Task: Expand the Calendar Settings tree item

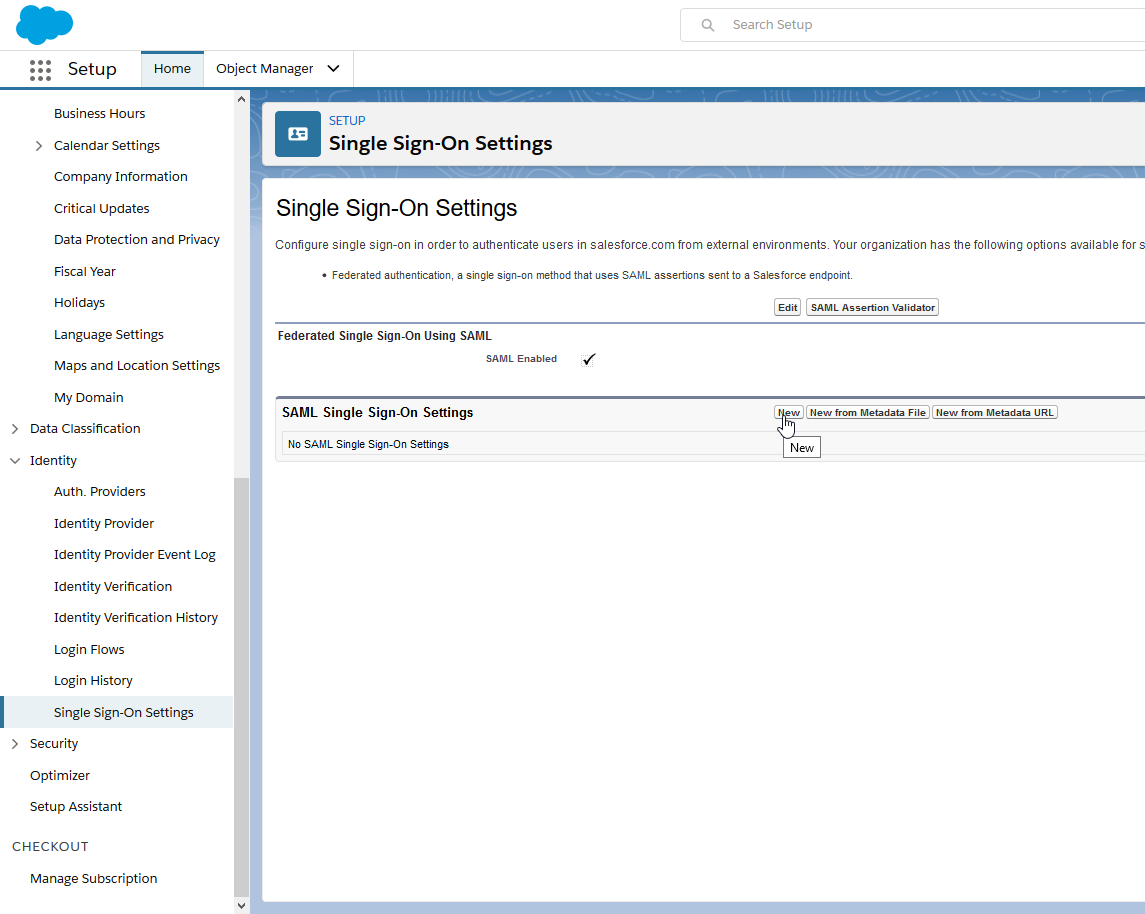Action: 39,146
